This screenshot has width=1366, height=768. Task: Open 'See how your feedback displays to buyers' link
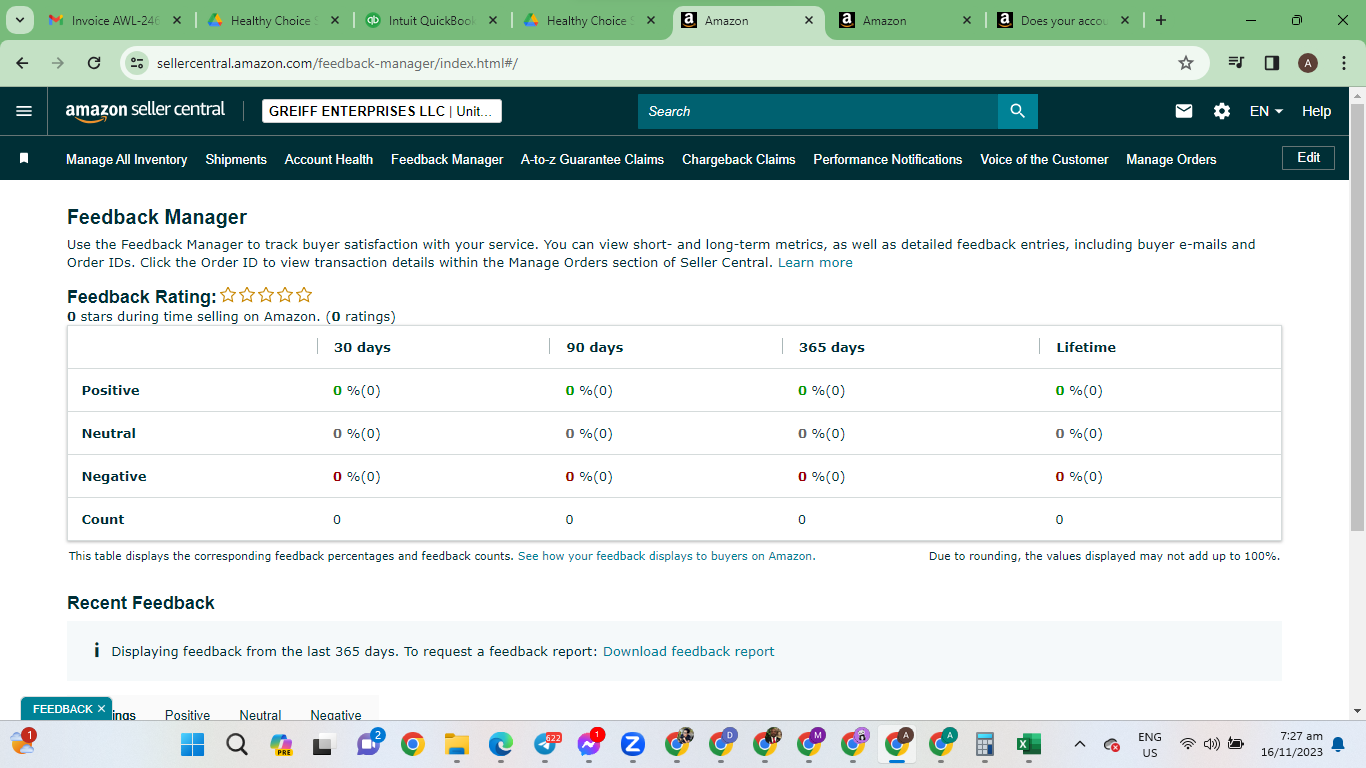tap(666, 556)
